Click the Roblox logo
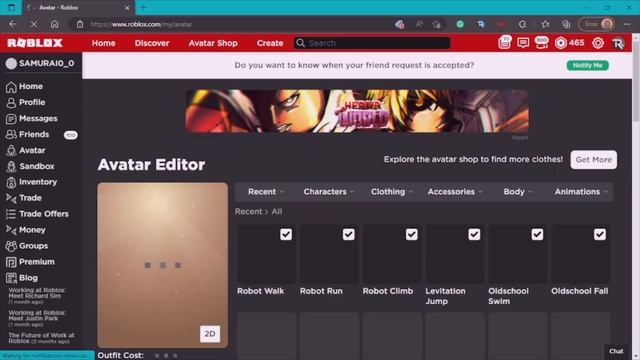Screen dimensions: 640x360 click(x=35, y=43)
